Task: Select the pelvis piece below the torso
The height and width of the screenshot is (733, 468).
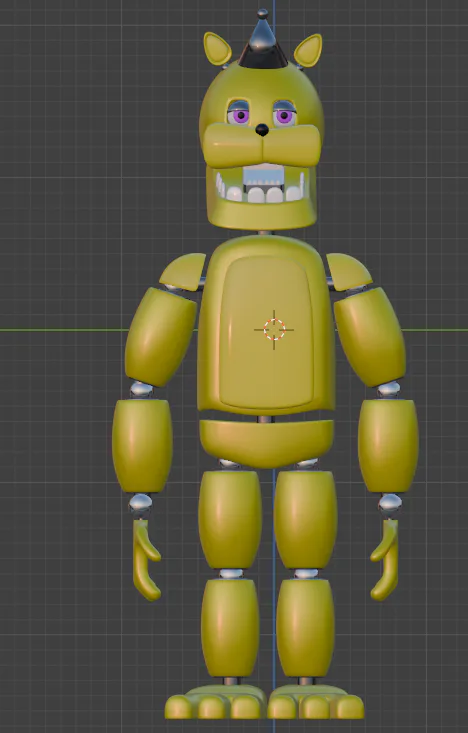Action: 266,443
